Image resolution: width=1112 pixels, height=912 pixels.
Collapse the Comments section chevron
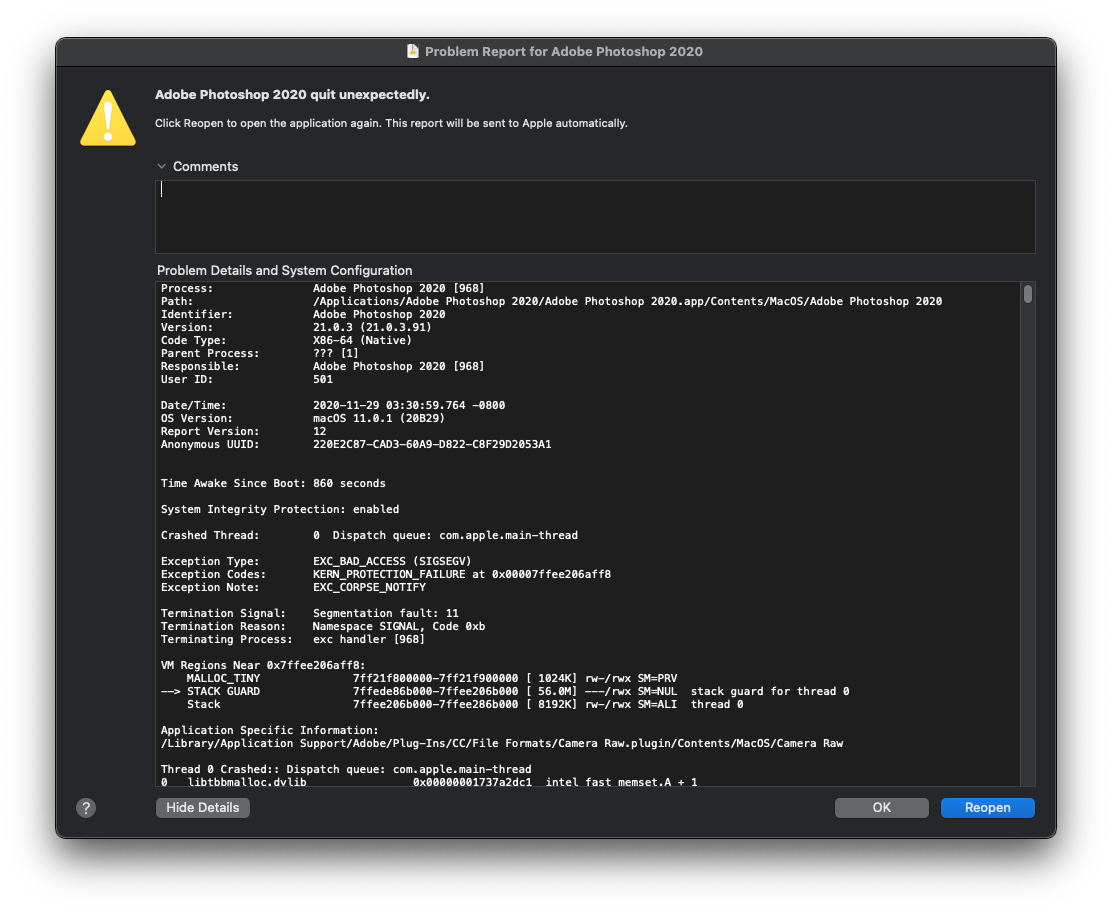click(162, 167)
